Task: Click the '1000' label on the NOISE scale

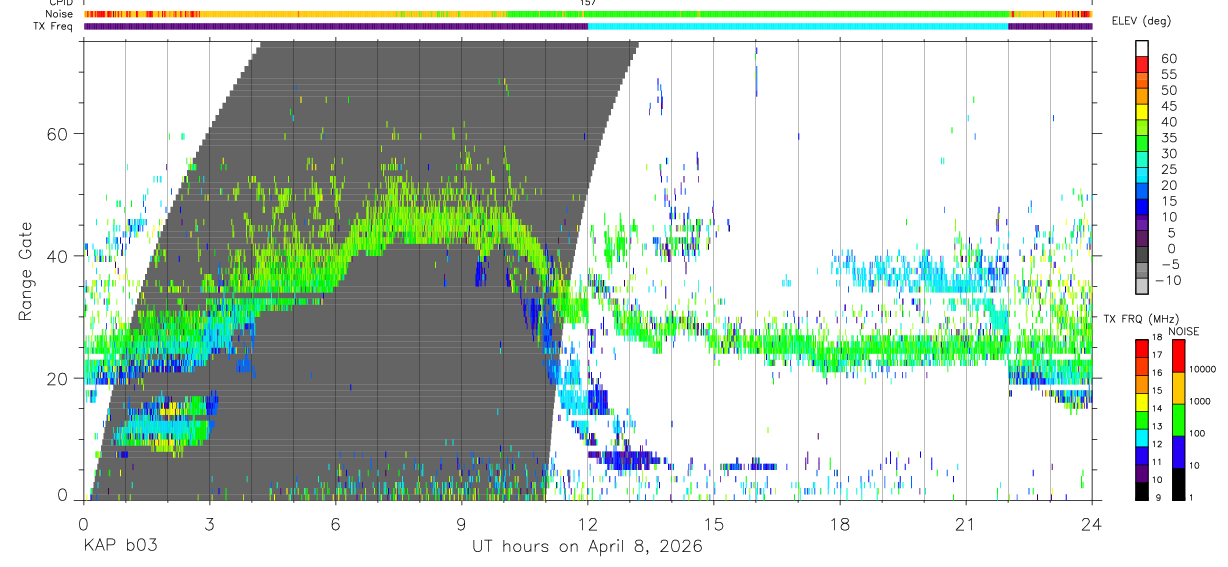Action: [1200, 401]
